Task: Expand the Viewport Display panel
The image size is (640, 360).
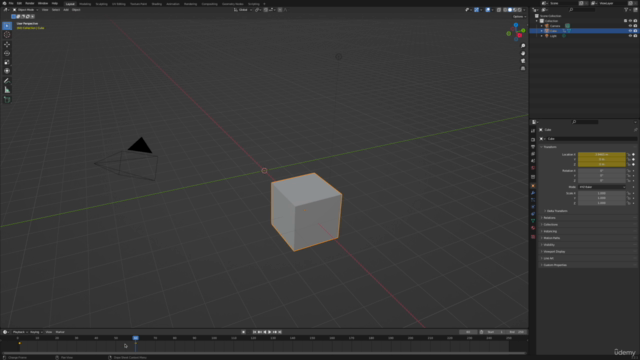Action: 554,251
